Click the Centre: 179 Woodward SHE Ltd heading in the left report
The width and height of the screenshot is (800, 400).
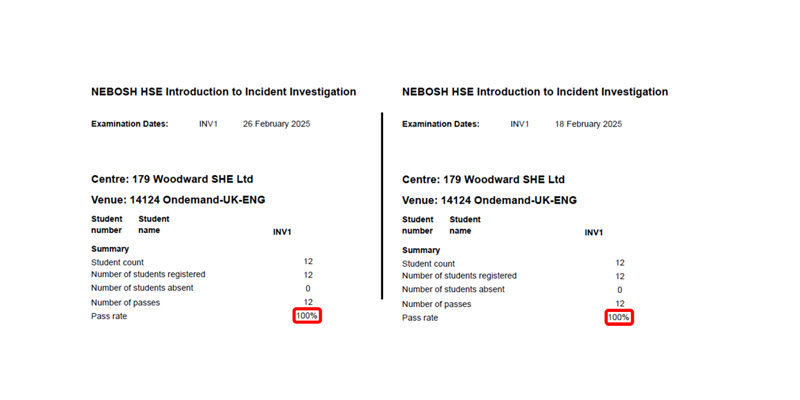point(171,180)
